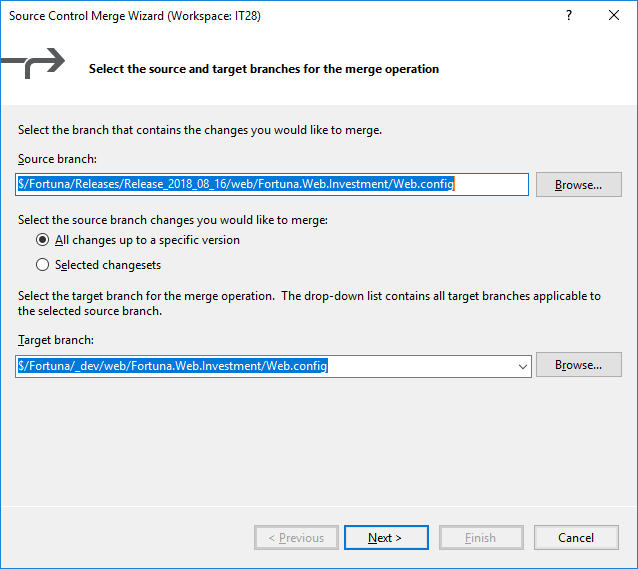Click the 'Source branch:' field label

[x=57, y=160]
